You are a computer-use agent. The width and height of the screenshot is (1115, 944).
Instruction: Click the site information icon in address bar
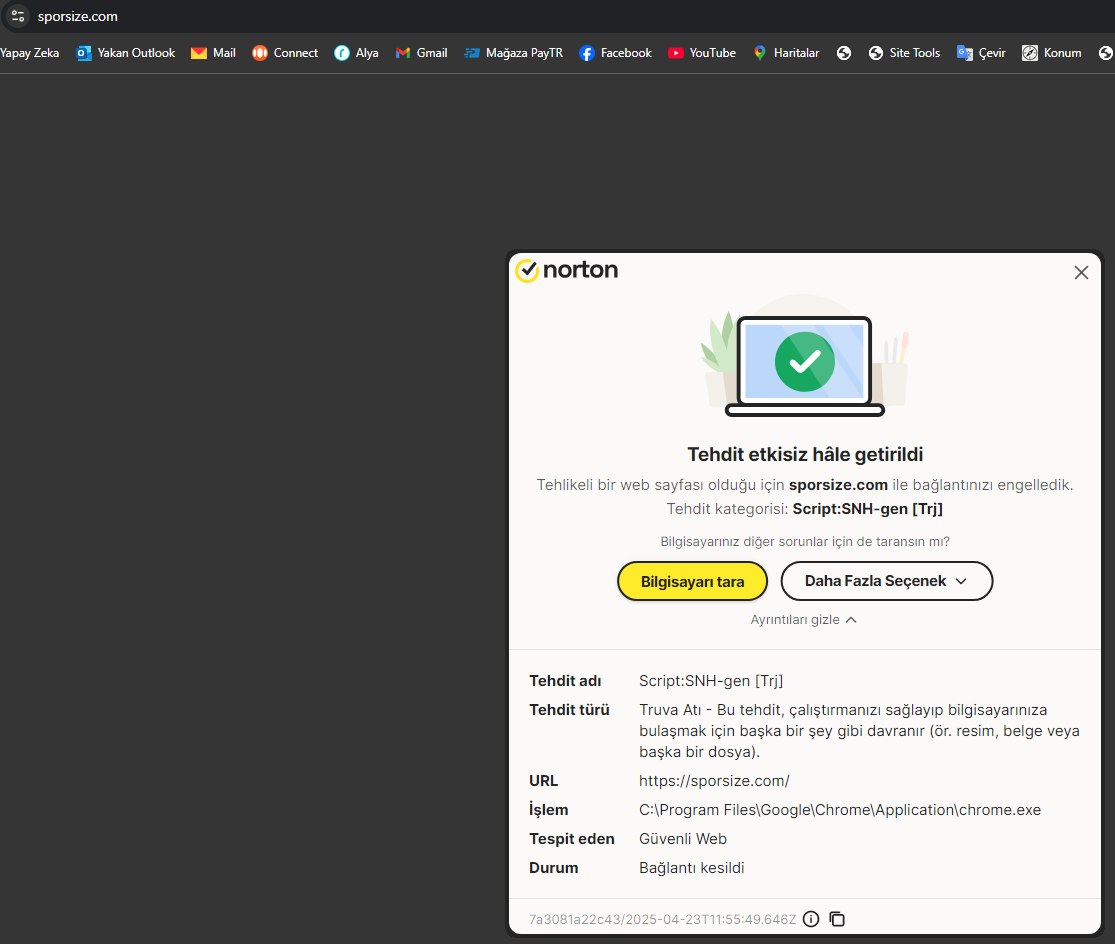tap(18, 16)
